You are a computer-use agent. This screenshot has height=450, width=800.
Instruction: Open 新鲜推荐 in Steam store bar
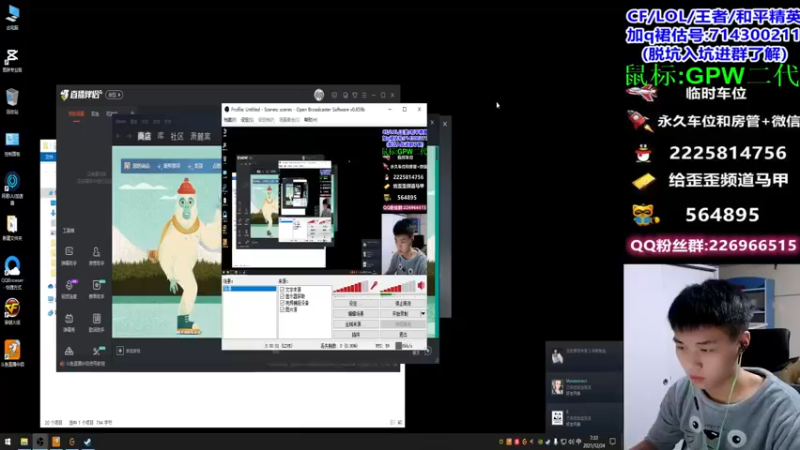coord(171,166)
